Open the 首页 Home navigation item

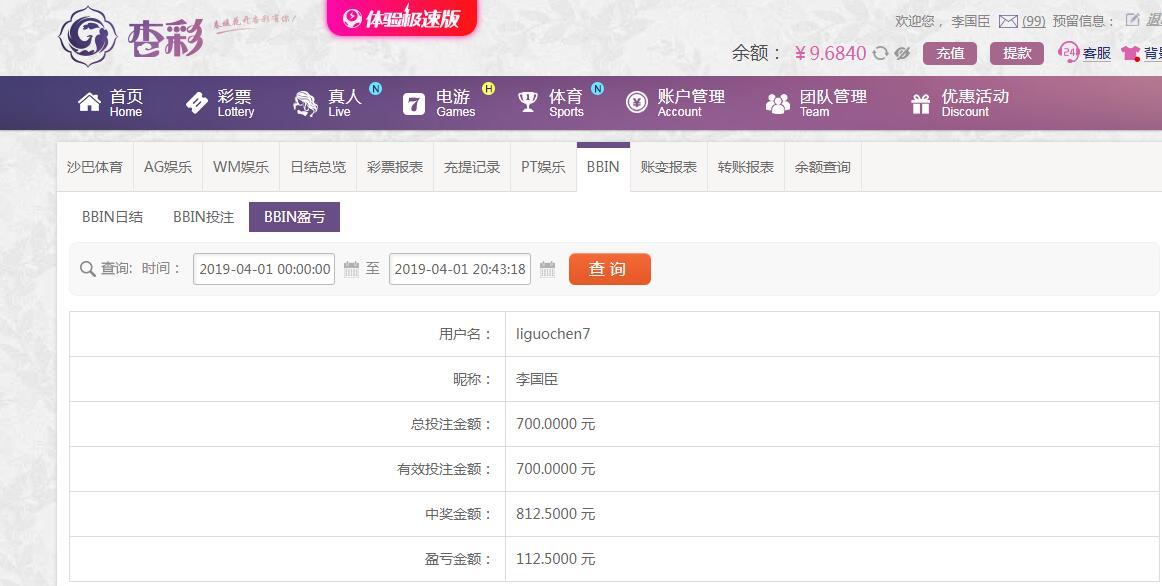pos(110,103)
